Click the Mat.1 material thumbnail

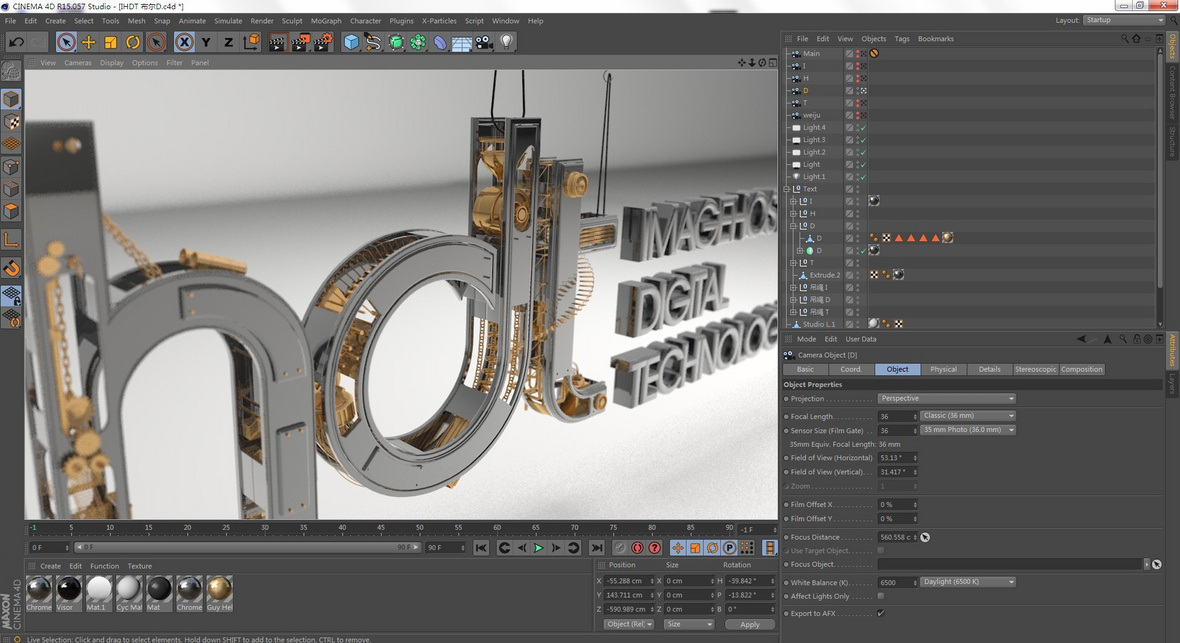point(98,590)
